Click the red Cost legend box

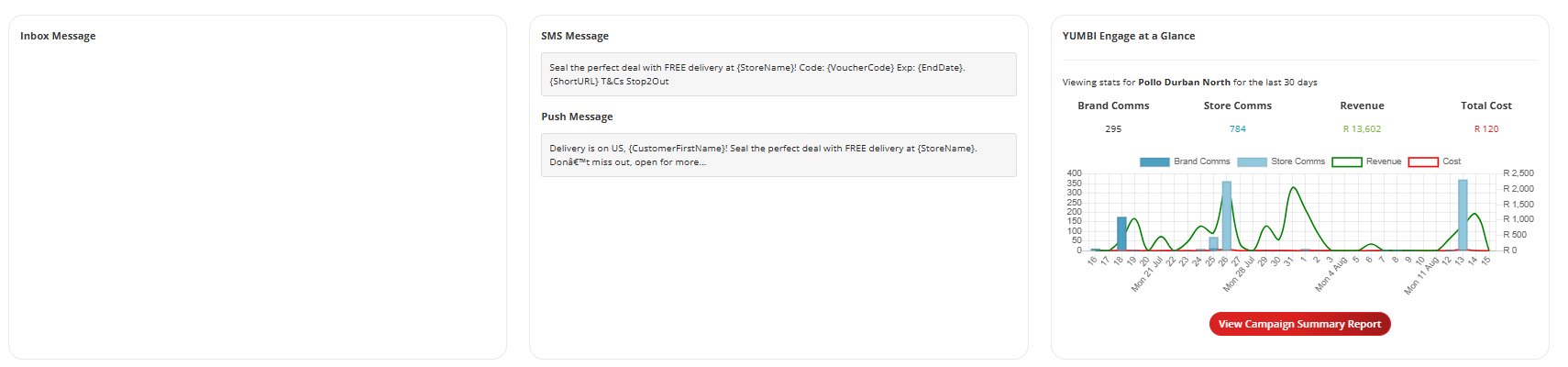[1423, 161]
